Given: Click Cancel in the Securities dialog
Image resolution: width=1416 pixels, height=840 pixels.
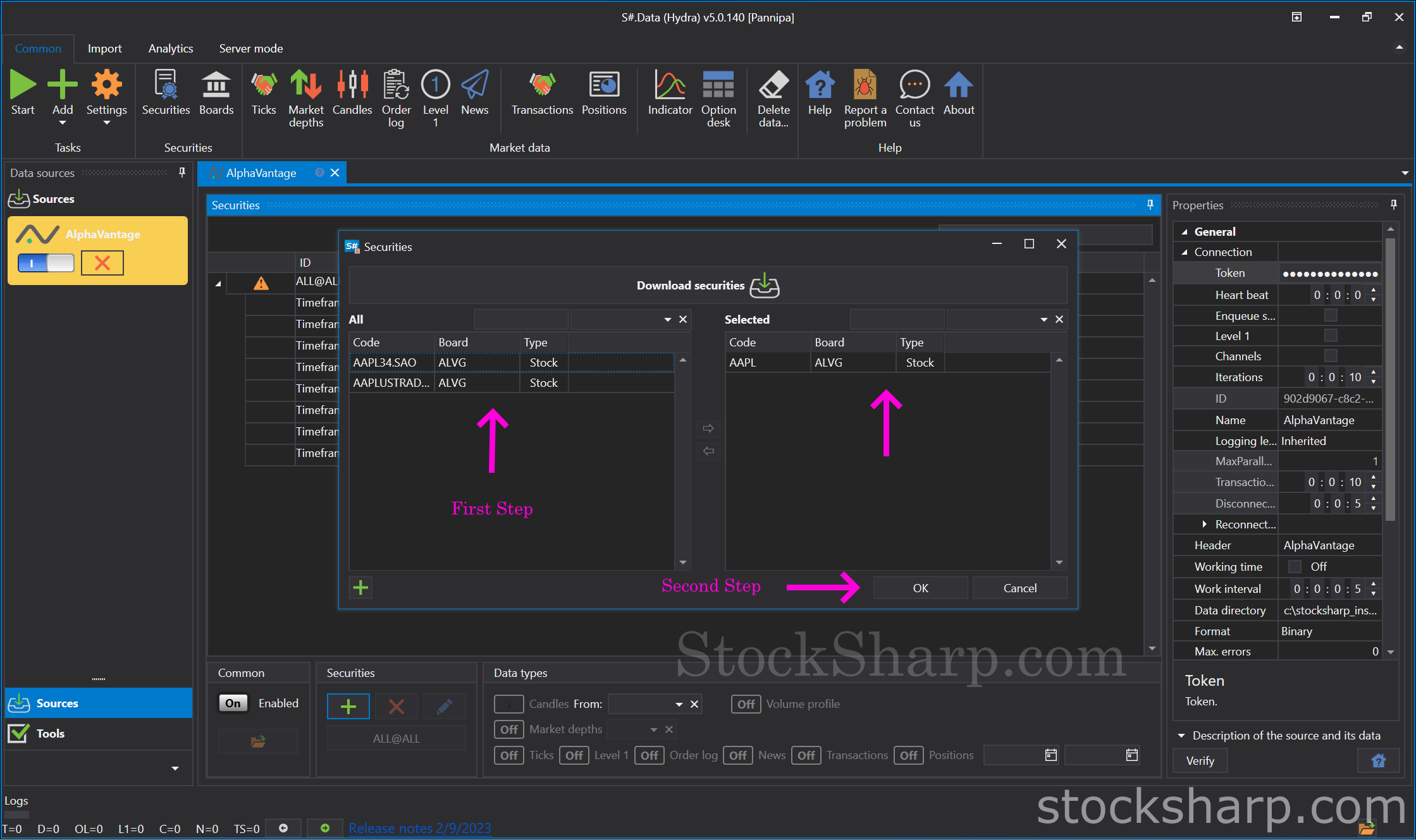Looking at the screenshot, I should pos(1019,588).
